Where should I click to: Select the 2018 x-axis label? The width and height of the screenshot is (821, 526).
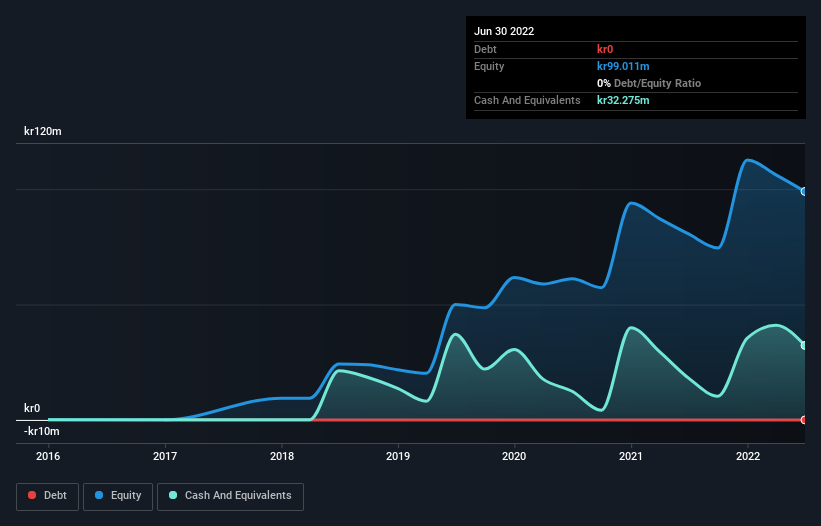pos(282,456)
